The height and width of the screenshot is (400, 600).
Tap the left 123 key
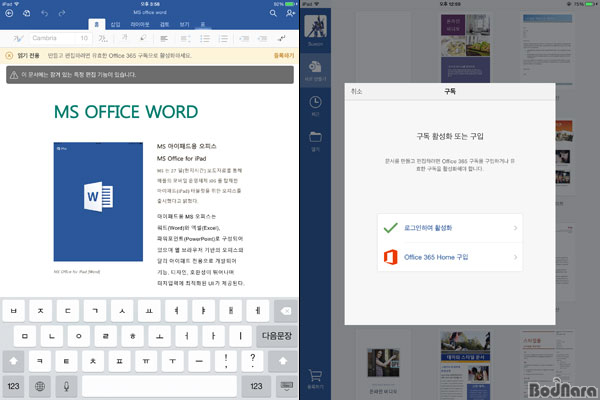pyautogui.click(x=13, y=386)
